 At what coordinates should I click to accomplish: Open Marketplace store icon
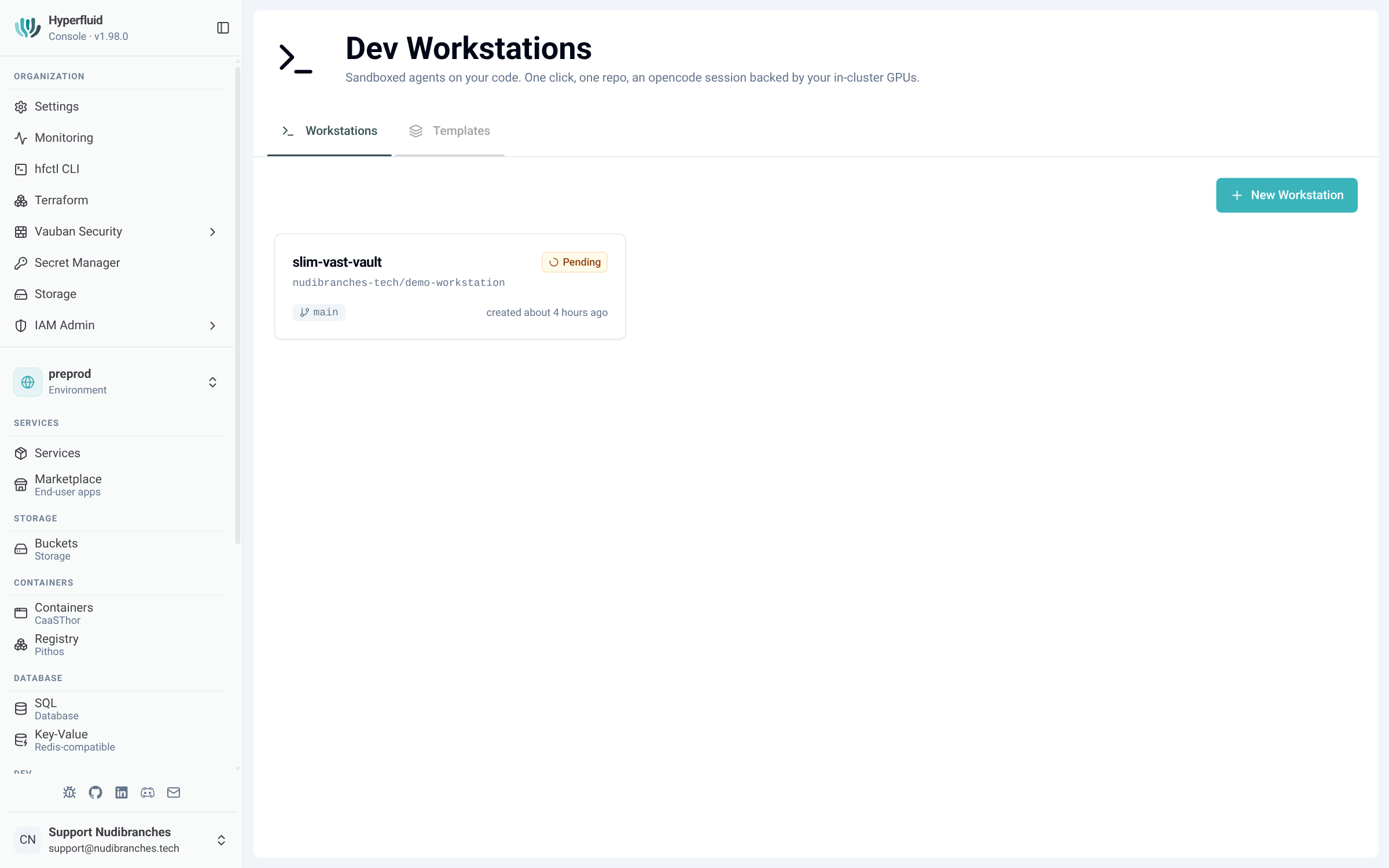tap(21, 485)
